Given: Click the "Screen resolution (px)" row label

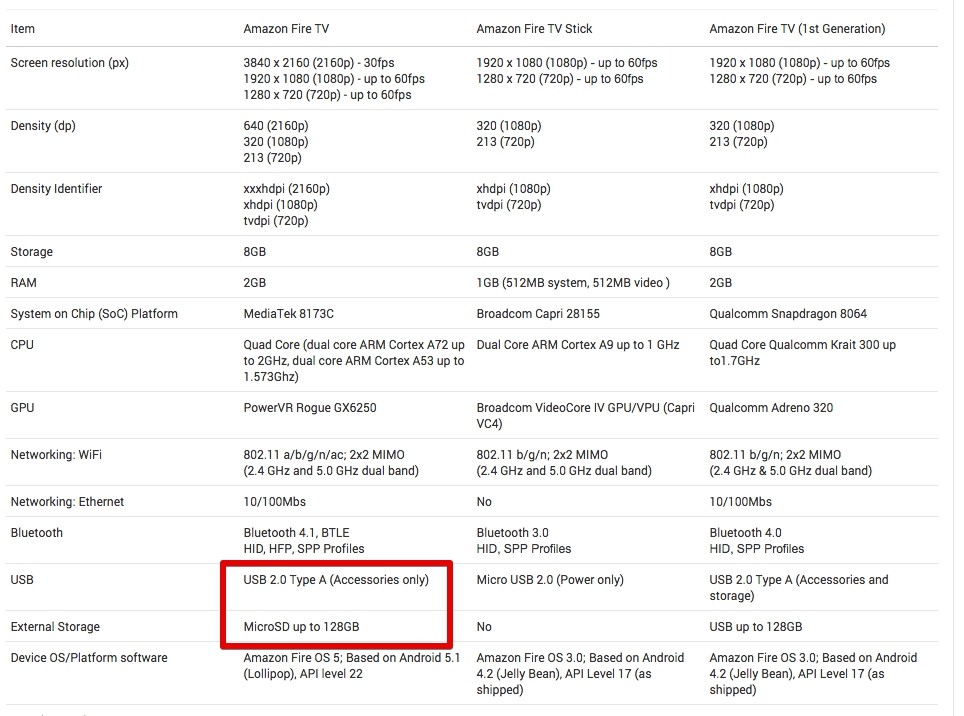Looking at the screenshot, I should point(70,63).
